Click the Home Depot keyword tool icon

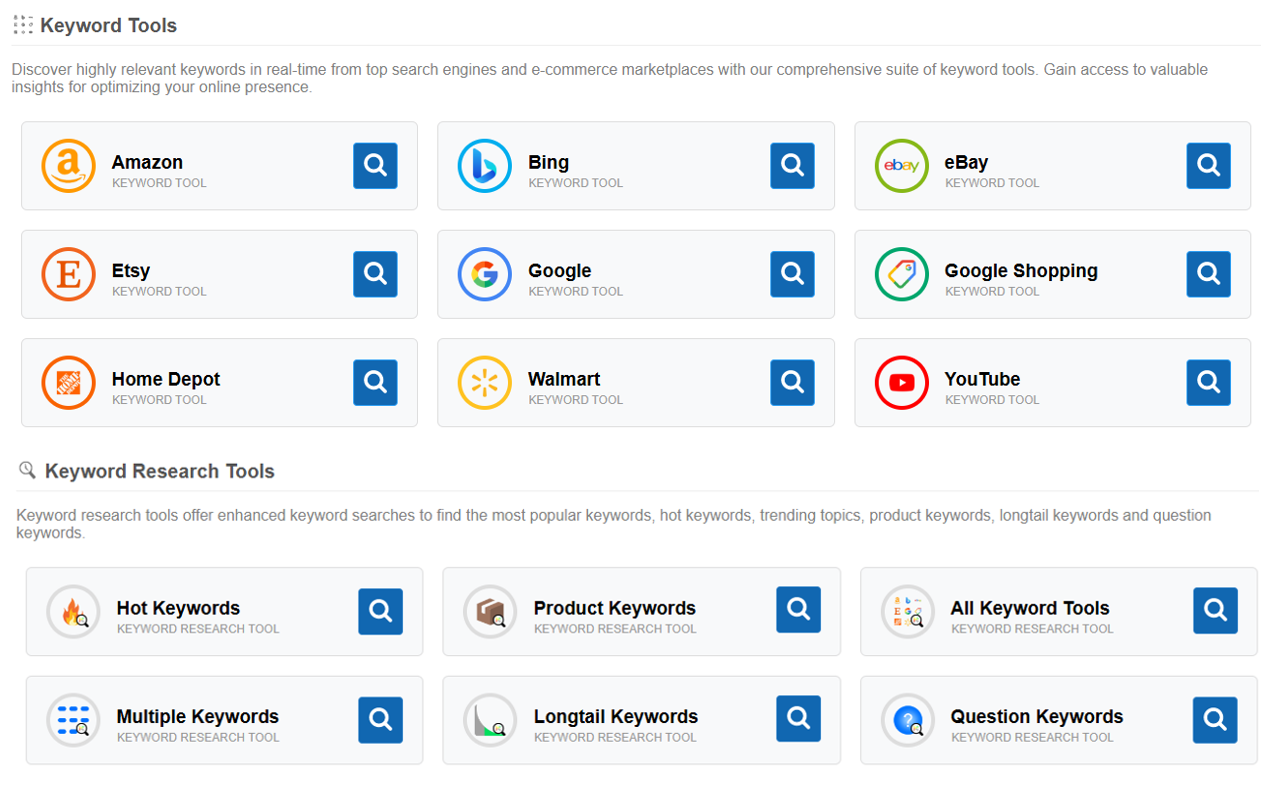(68, 382)
